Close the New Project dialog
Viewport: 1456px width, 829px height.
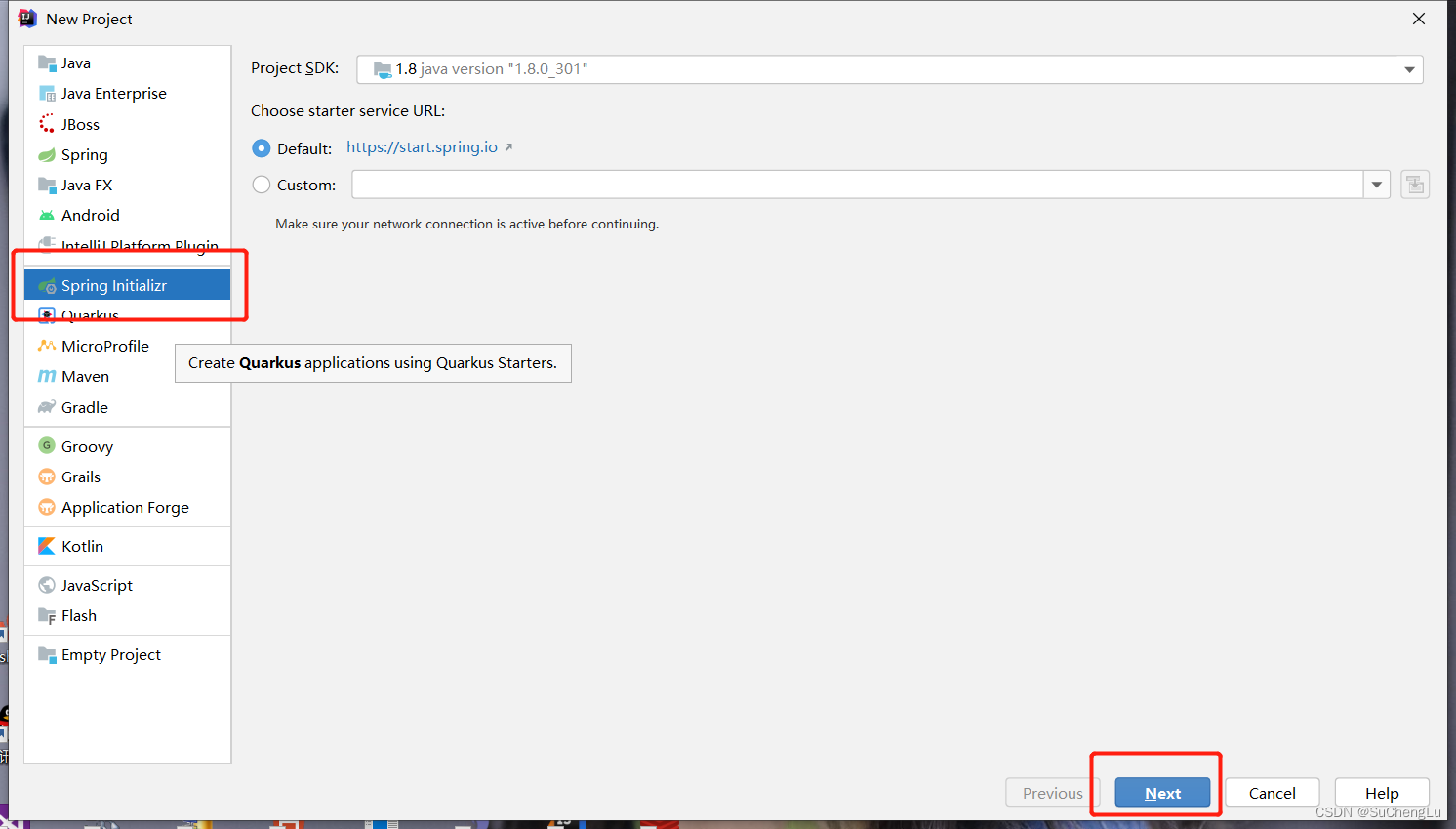point(1419,19)
